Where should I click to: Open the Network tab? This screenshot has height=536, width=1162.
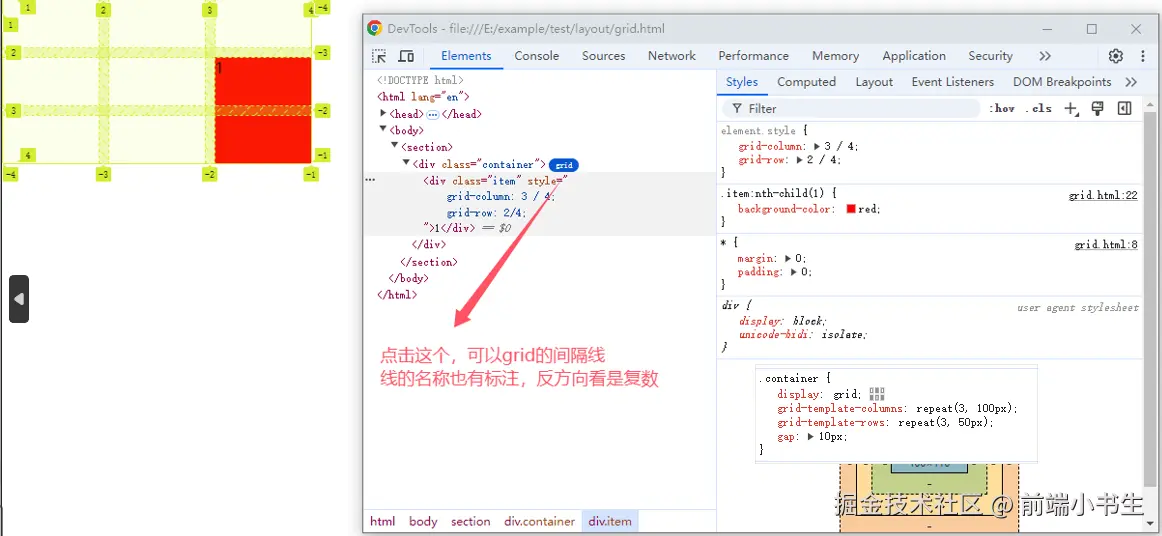point(671,56)
